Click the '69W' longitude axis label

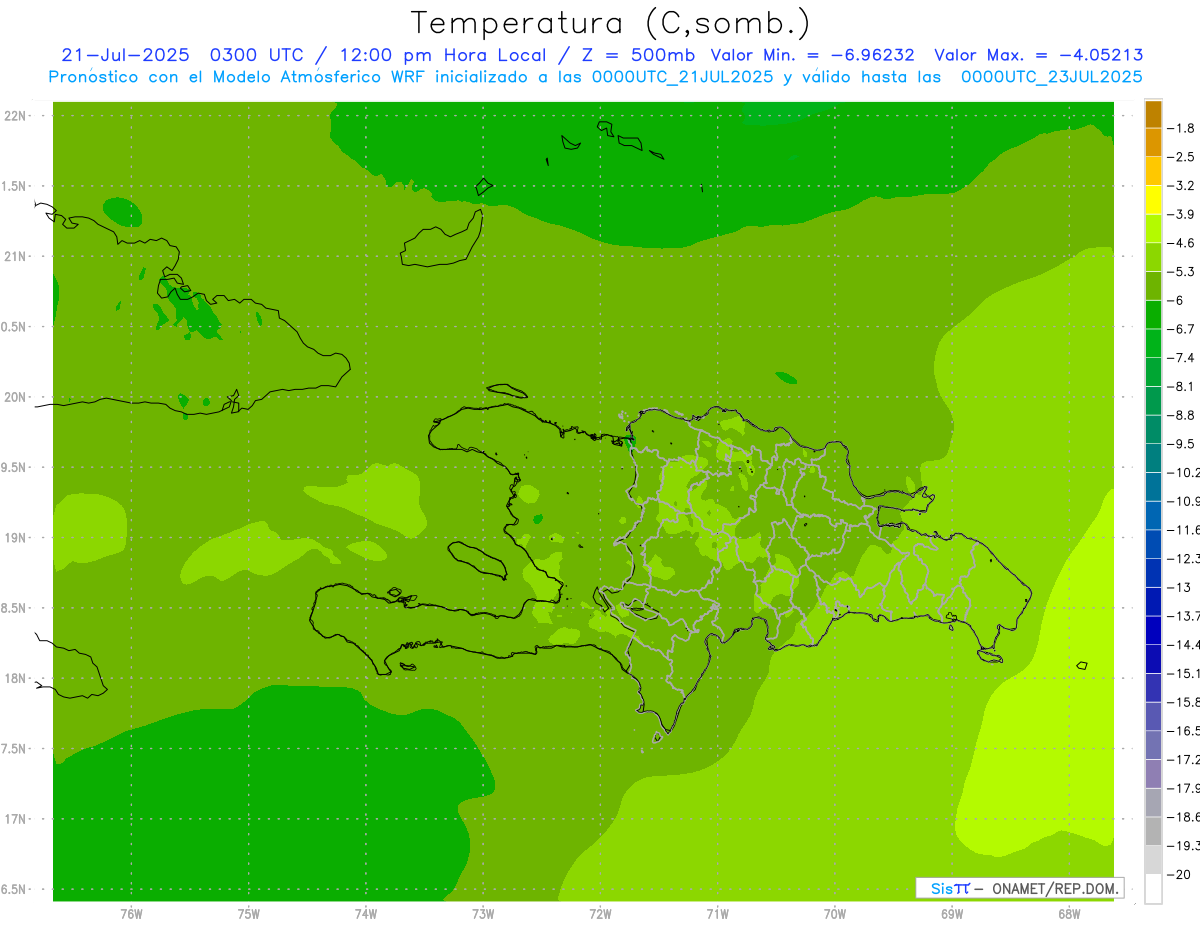952,913
